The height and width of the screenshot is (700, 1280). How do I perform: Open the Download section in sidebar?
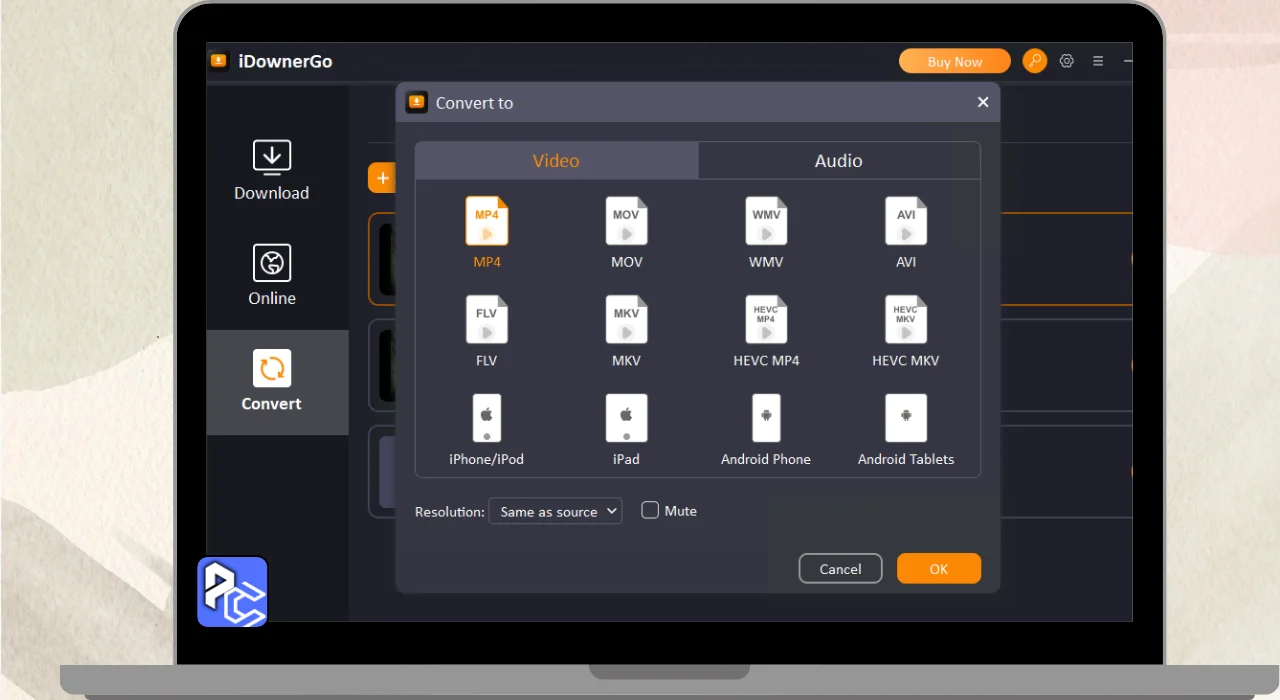point(271,171)
